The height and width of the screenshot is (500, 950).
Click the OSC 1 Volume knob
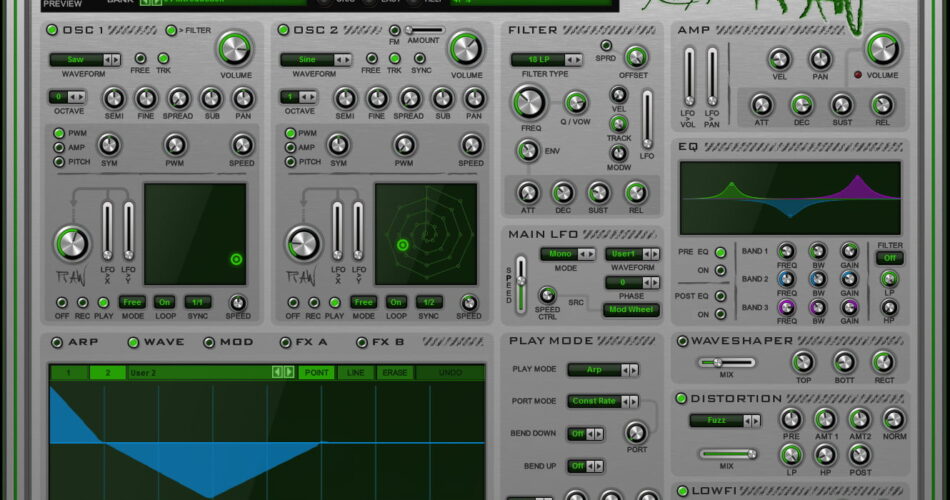click(x=234, y=47)
